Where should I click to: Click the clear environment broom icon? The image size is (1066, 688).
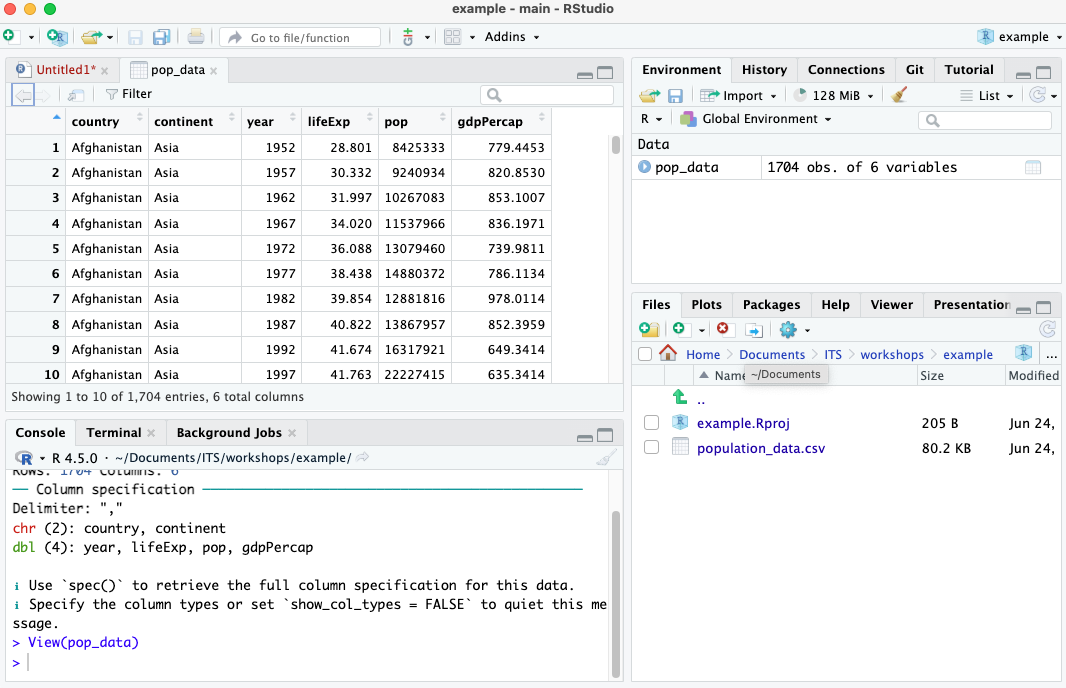pos(899,95)
